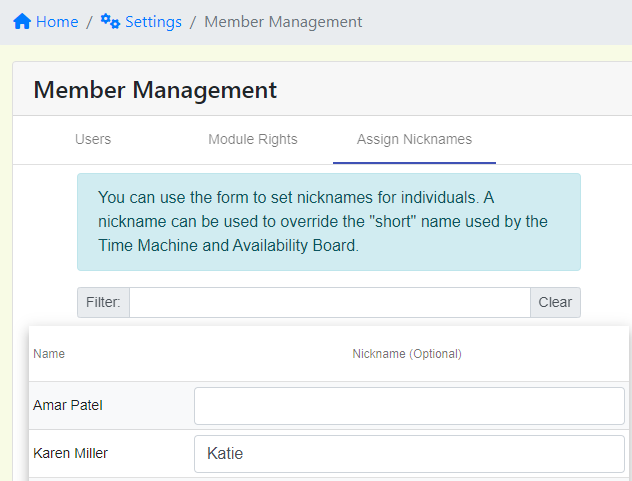632x481 pixels.
Task: Select the Karen Miller name cell
Action: [x=71, y=453]
